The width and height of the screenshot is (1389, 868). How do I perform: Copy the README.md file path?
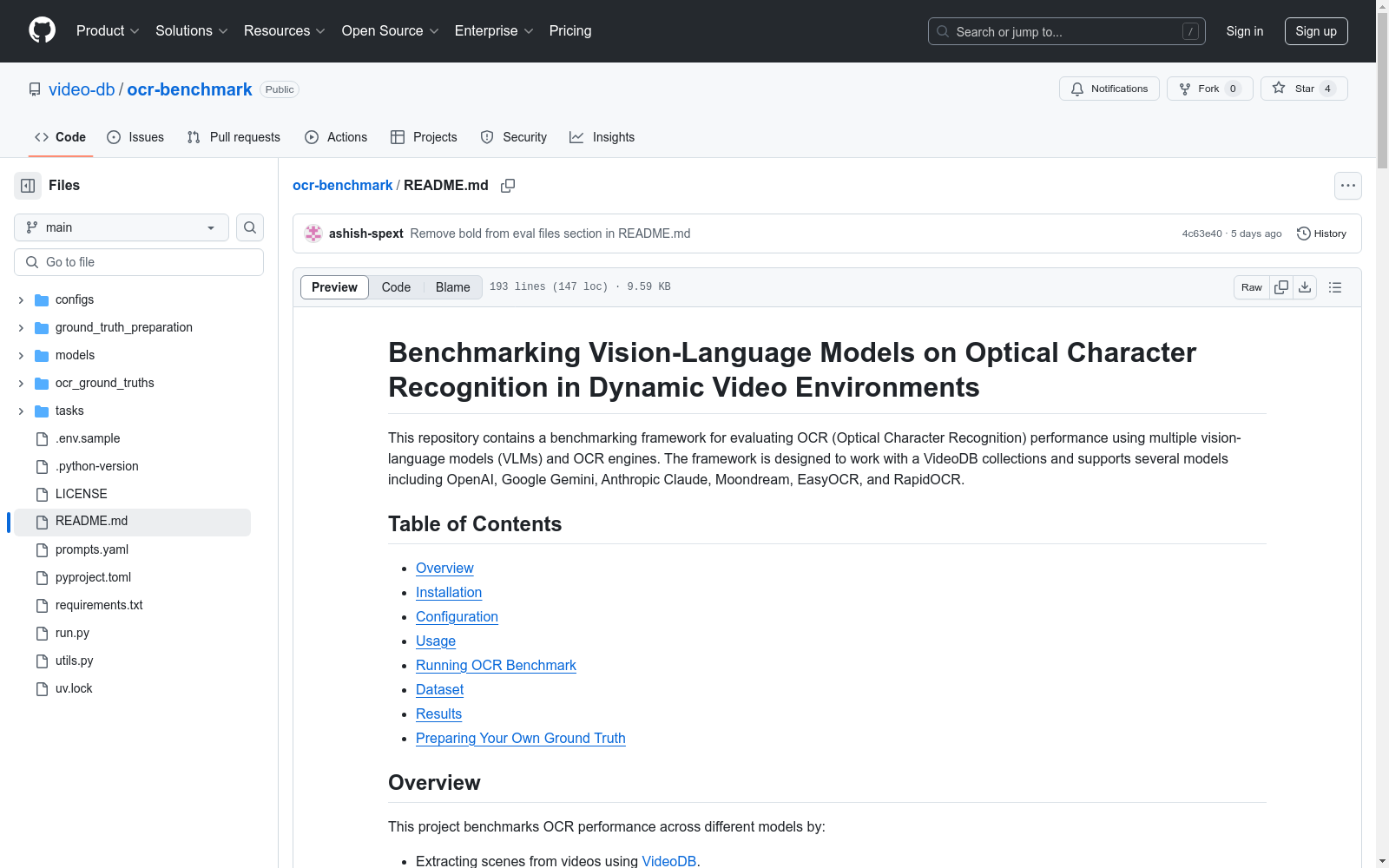point(508,186)
